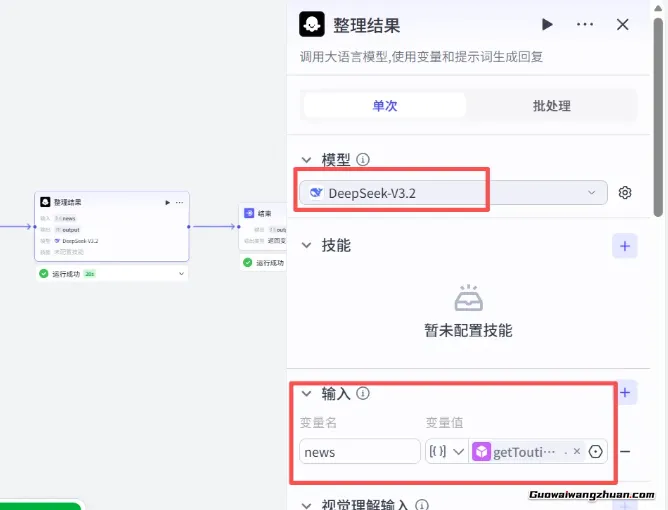Click the panel description text 调用大语言模型
Screen dimensions: 668x510
tap(421, 57)
